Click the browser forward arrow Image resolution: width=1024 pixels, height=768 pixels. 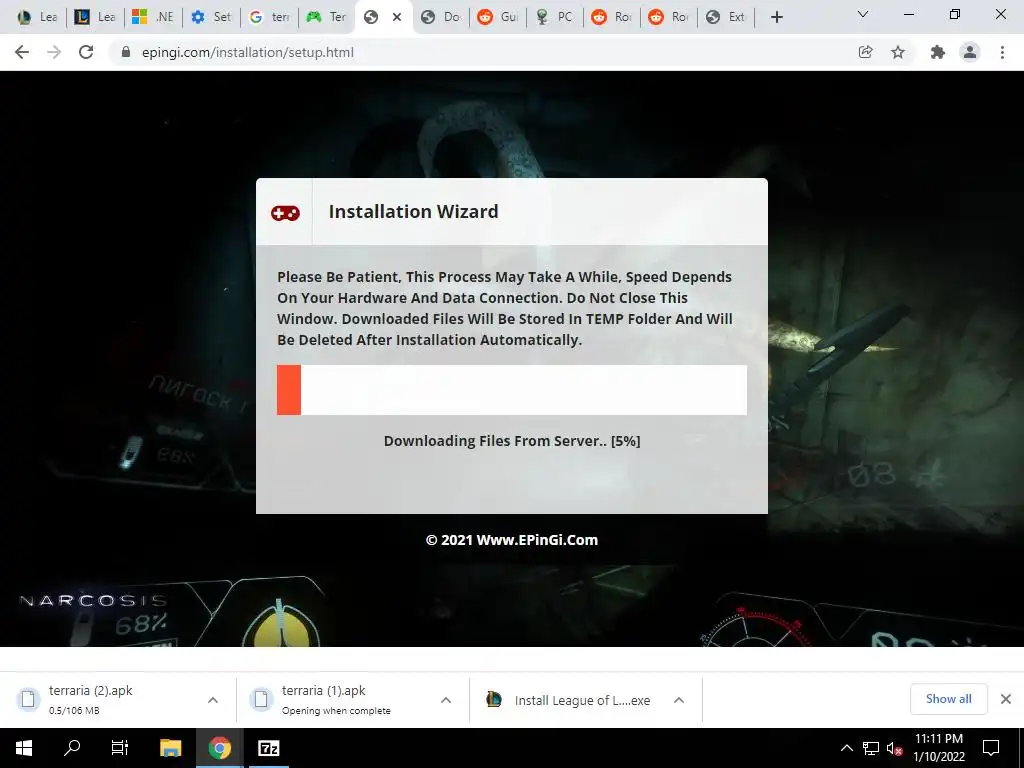(54, 52)
